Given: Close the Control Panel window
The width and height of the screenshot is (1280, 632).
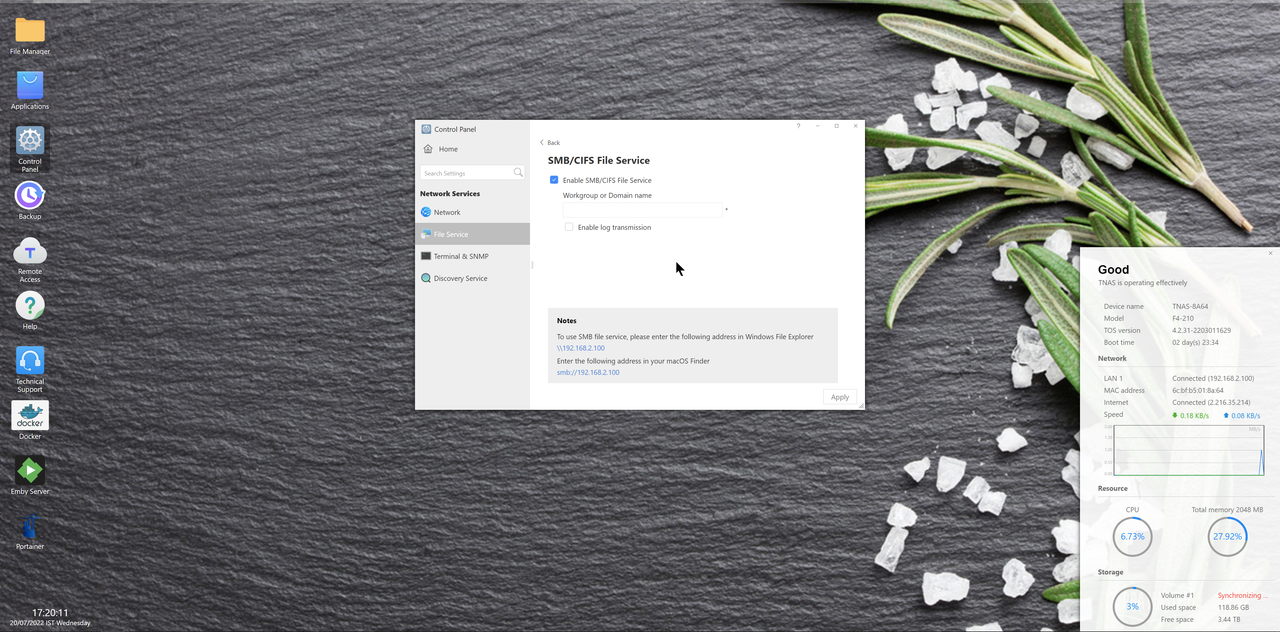Looking at the screenshot, I should pos(855,126).
